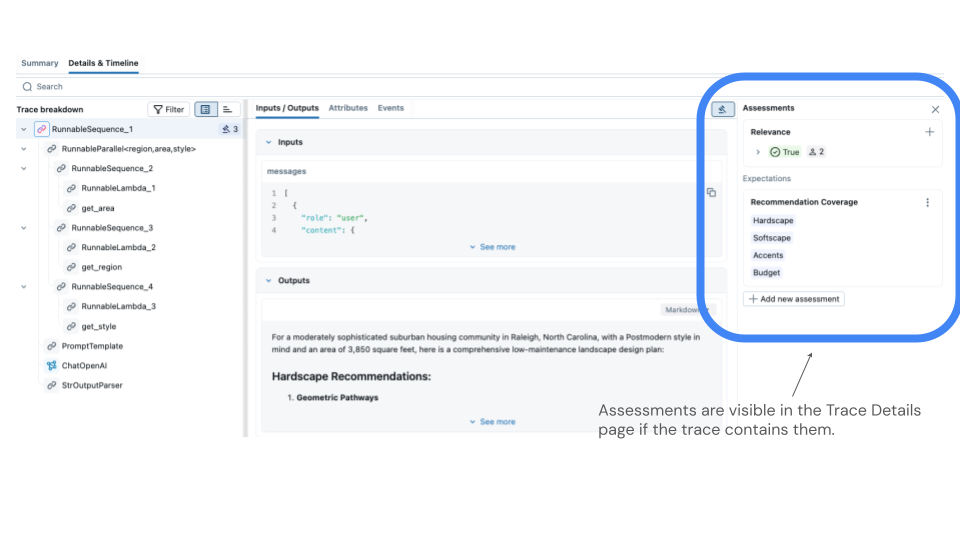Viewport: 960px width, 540px height.
Task: Open the Summary tab
Action: (x=40, y=63)
